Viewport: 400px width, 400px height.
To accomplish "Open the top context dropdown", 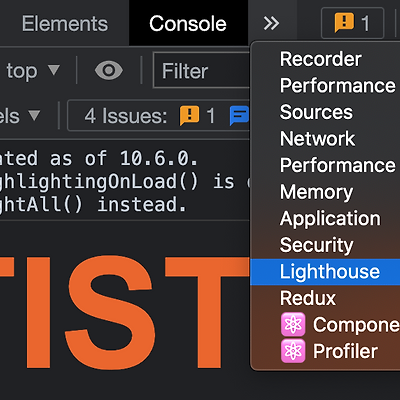I will click(x=32, y=71).
